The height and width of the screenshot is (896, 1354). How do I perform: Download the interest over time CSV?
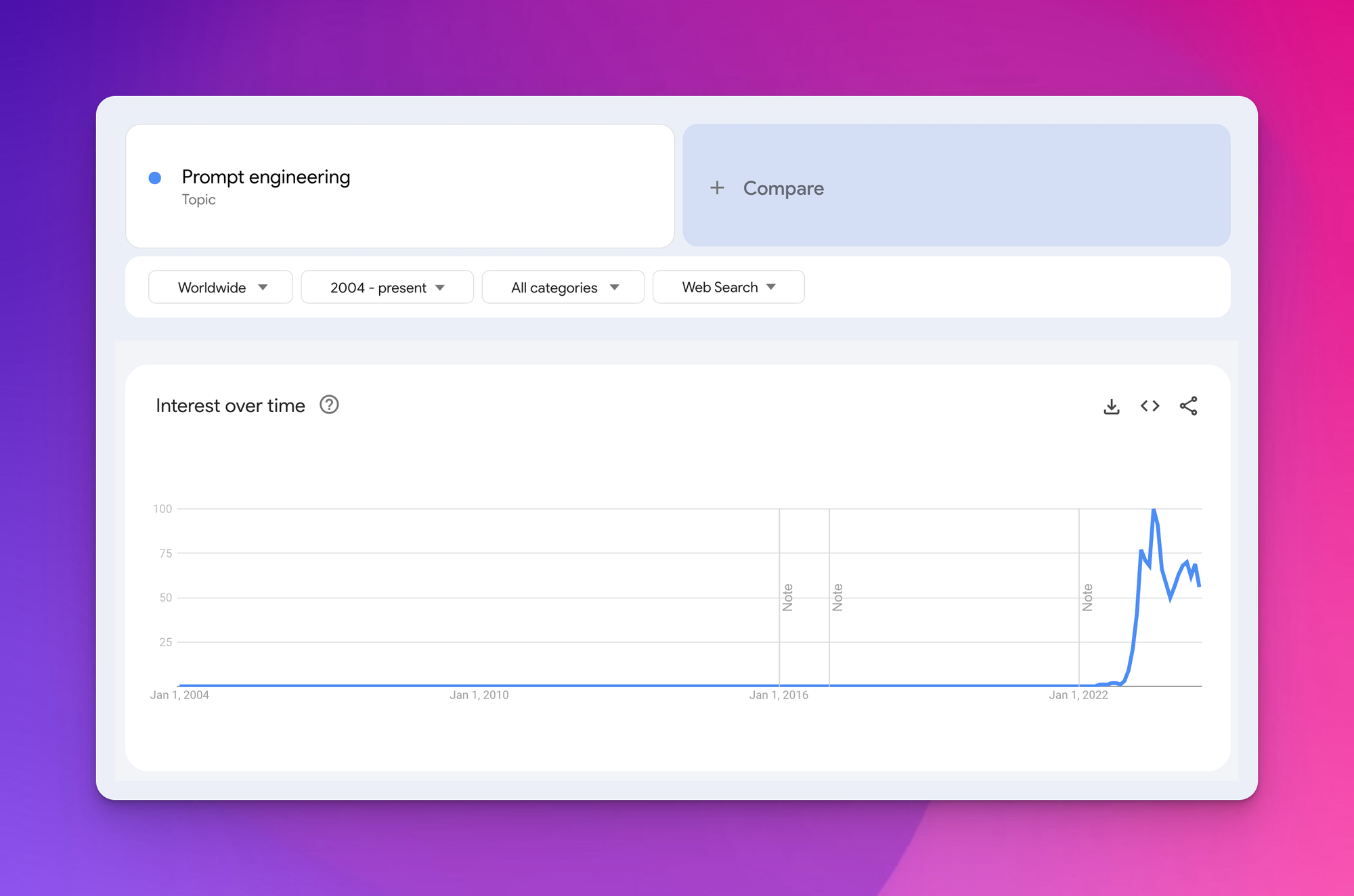point(1111,406)
